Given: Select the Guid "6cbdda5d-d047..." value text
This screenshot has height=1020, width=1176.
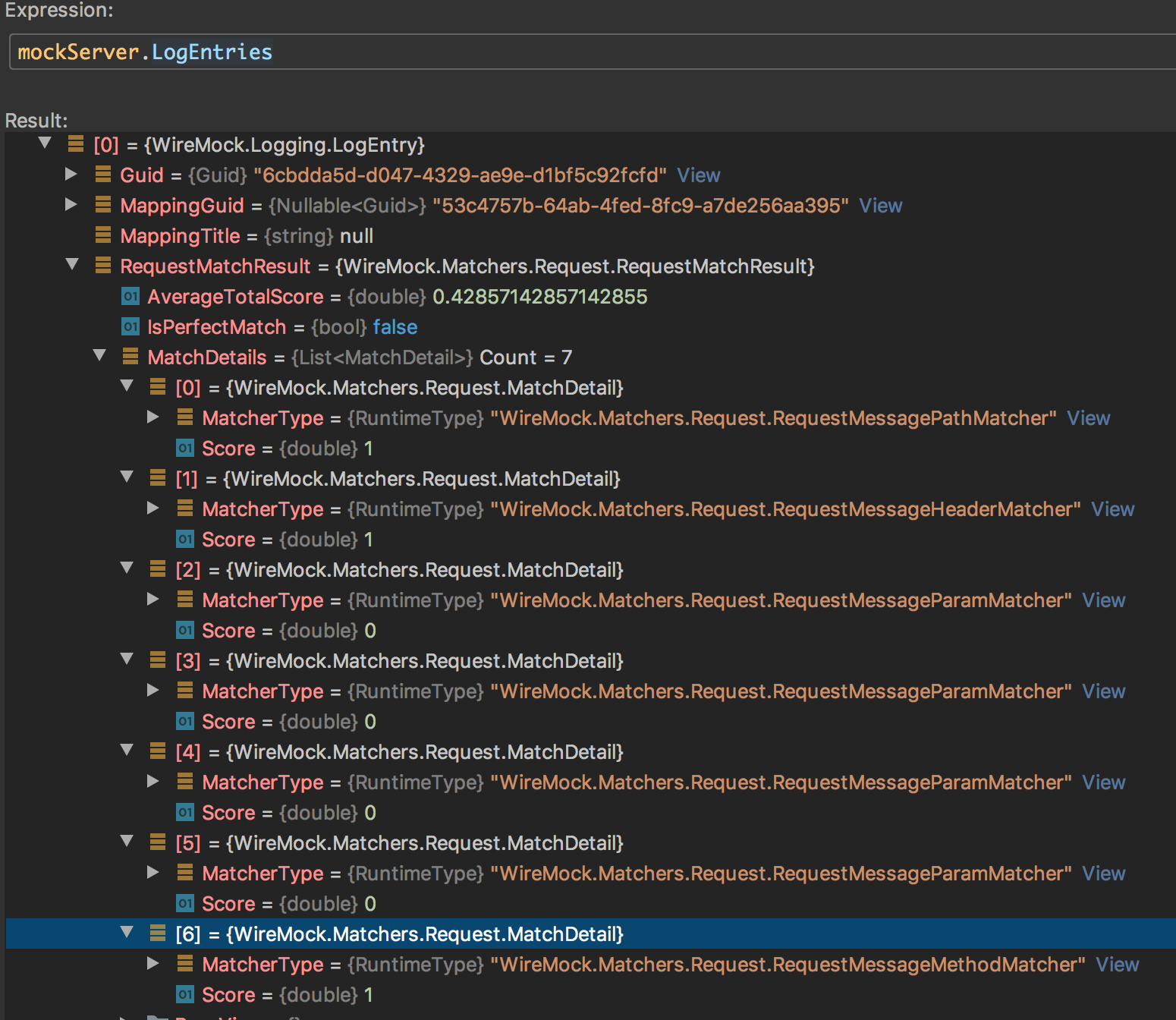Looking at the screenshot, I should pos(461,175).
